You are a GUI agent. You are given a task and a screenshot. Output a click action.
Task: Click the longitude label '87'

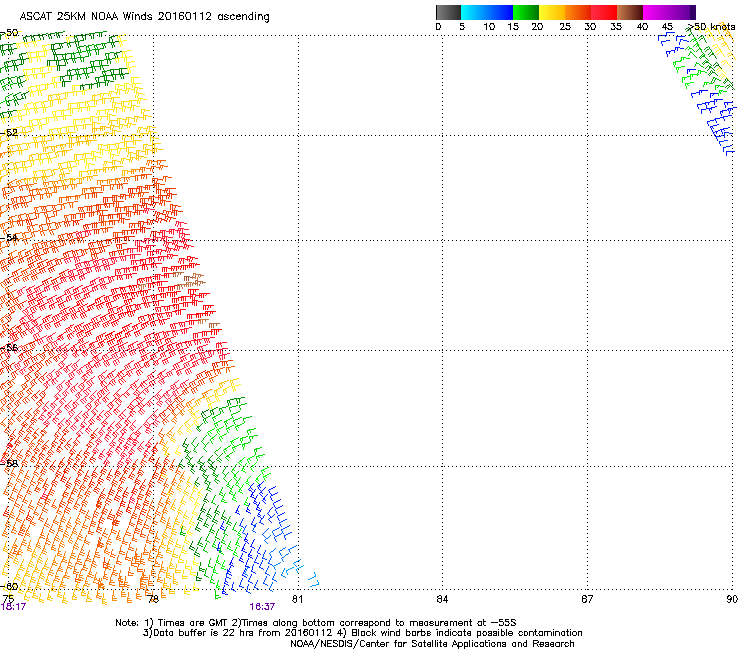[x=587, y=599]
